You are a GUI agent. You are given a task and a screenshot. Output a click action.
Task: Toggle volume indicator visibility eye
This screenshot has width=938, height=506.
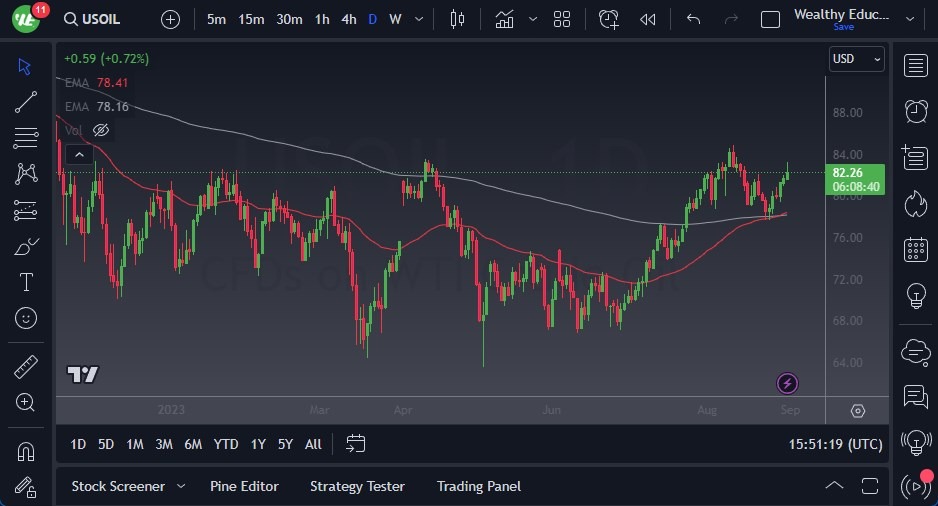(100, 130)
